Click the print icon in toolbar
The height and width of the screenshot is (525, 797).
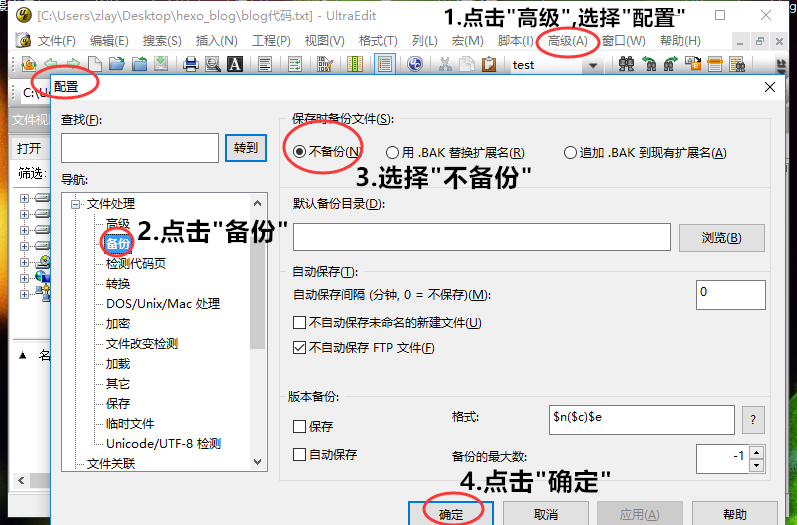click(x=191, y=64)
